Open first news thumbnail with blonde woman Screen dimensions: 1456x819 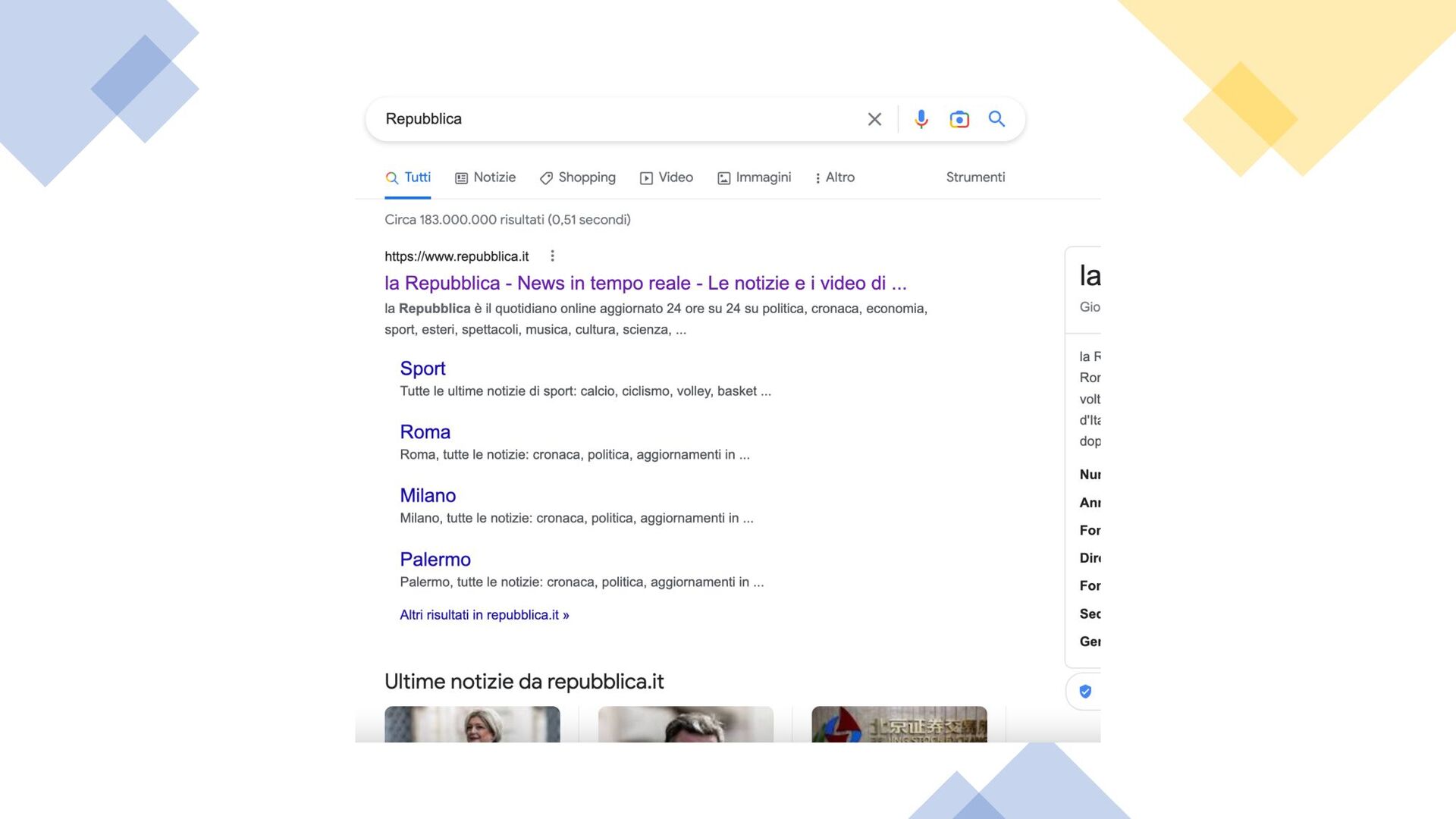pyautogui.click(x=472, y=724)
